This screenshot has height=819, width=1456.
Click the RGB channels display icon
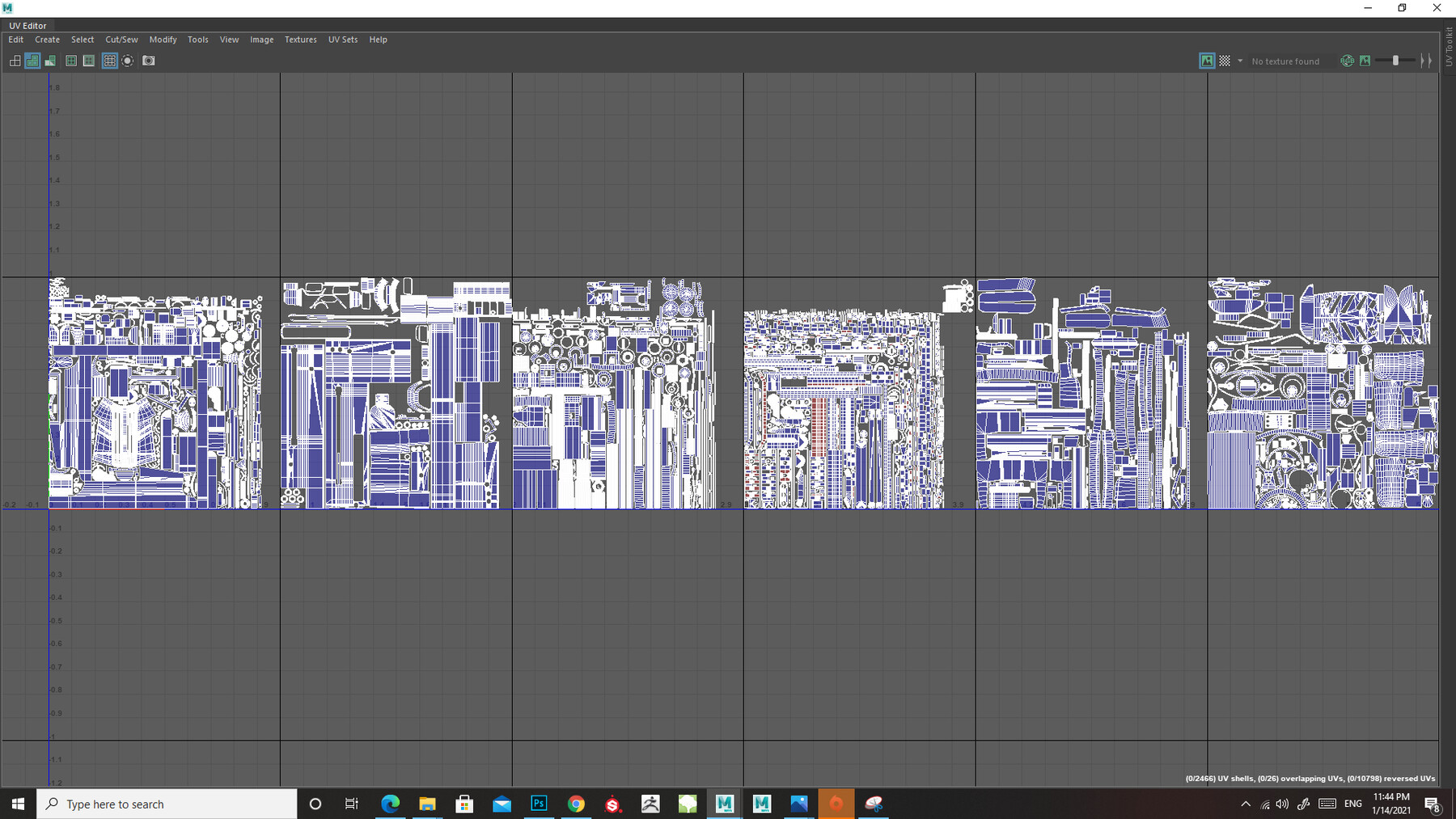1347,61
